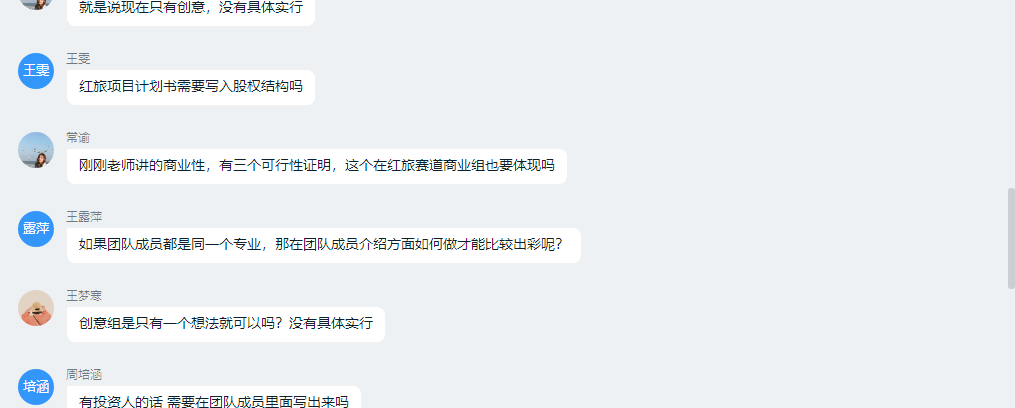Screen dimensions: 1015x408
Task: Click the sender name 王梦寒
Action: click(84, 296)
